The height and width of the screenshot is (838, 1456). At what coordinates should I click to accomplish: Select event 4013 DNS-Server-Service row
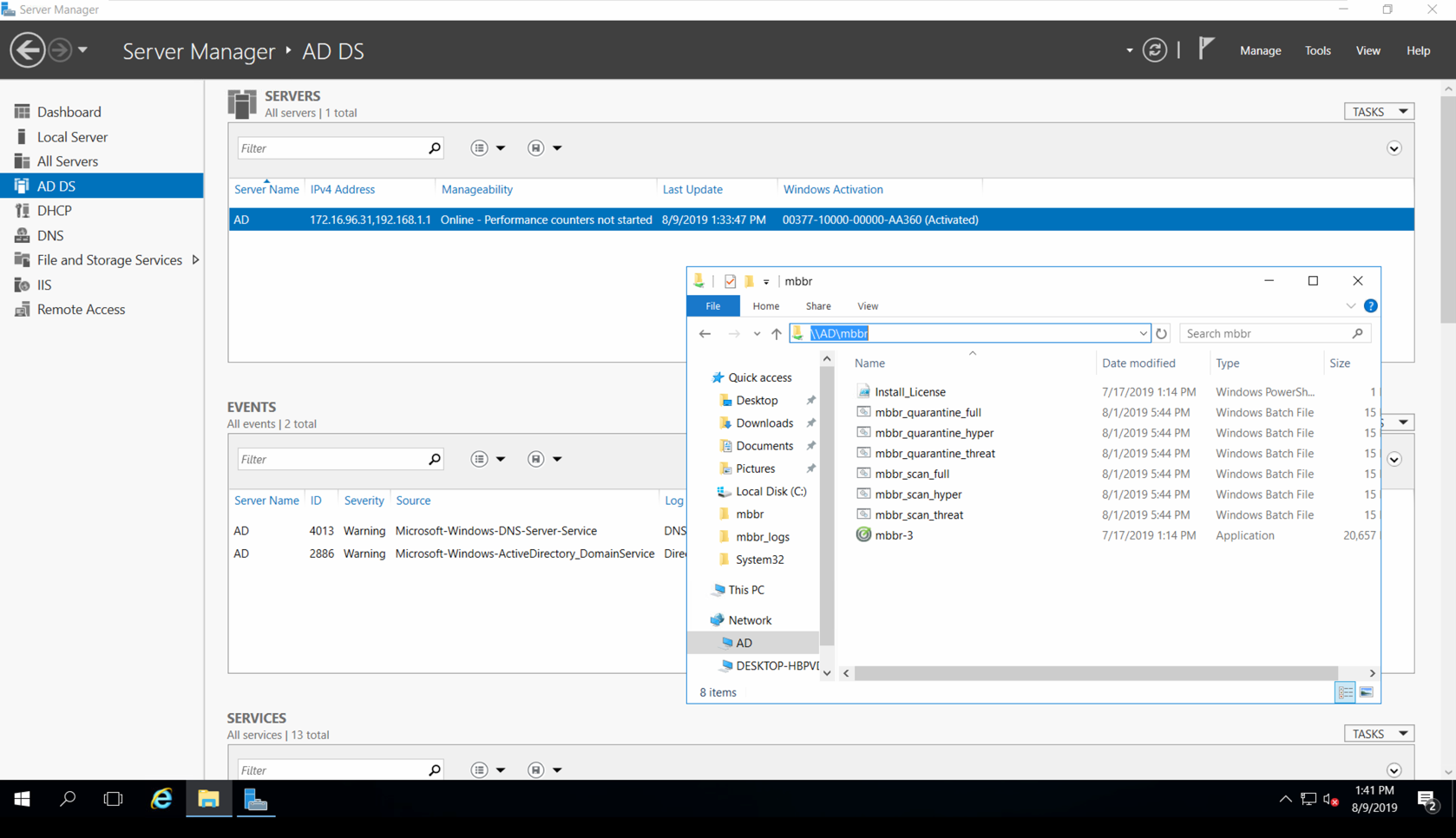458,531
